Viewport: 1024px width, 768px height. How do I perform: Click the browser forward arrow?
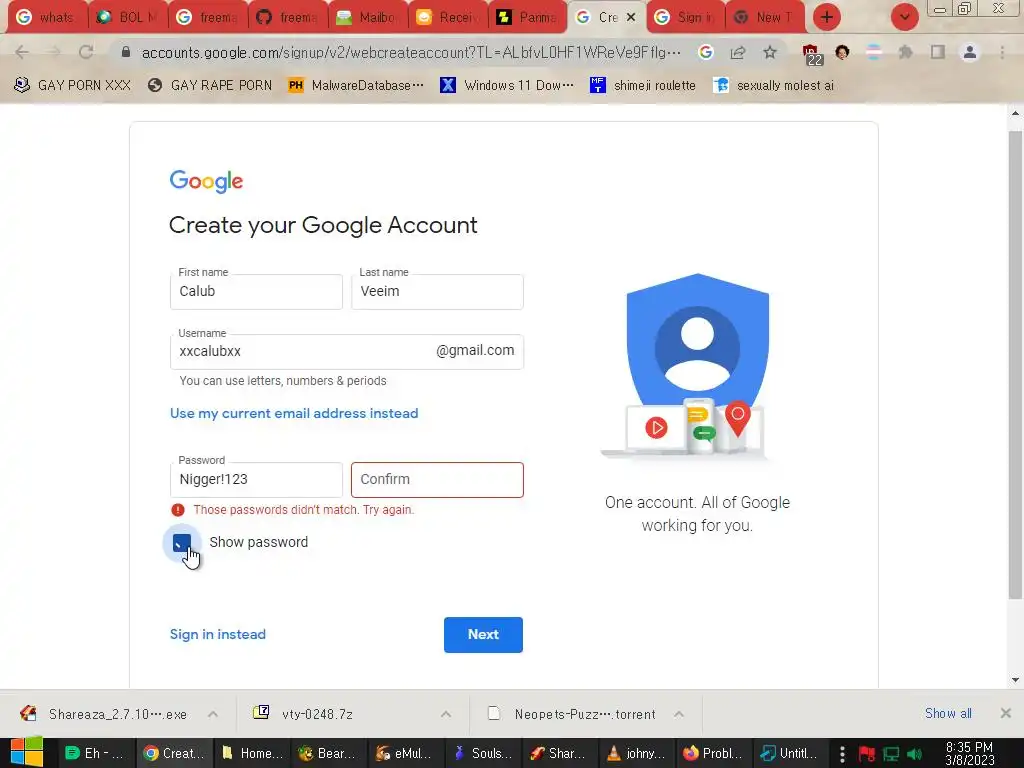54,52
